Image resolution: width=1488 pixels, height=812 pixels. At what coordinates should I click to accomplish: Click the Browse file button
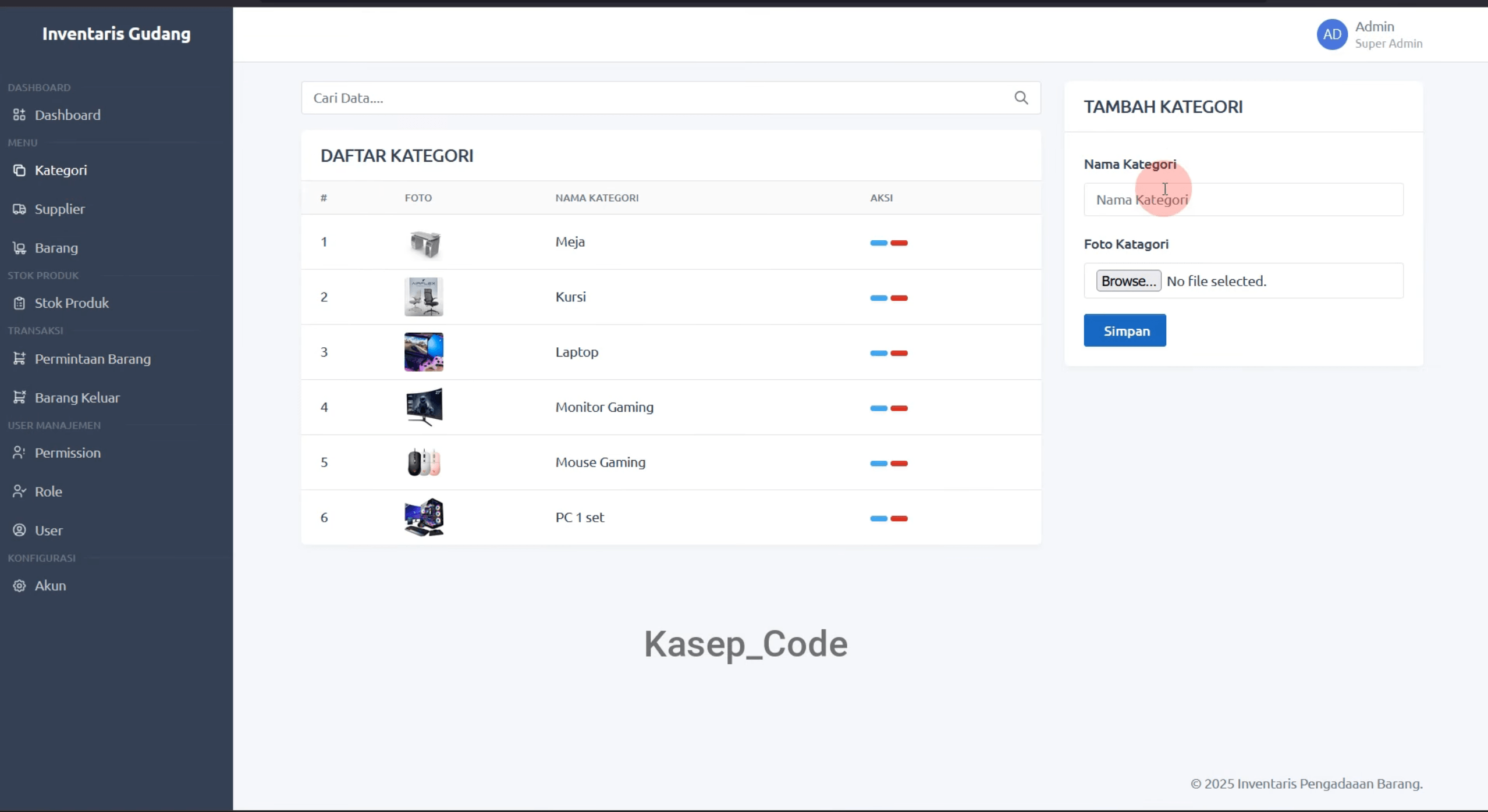coord(1128,281)
